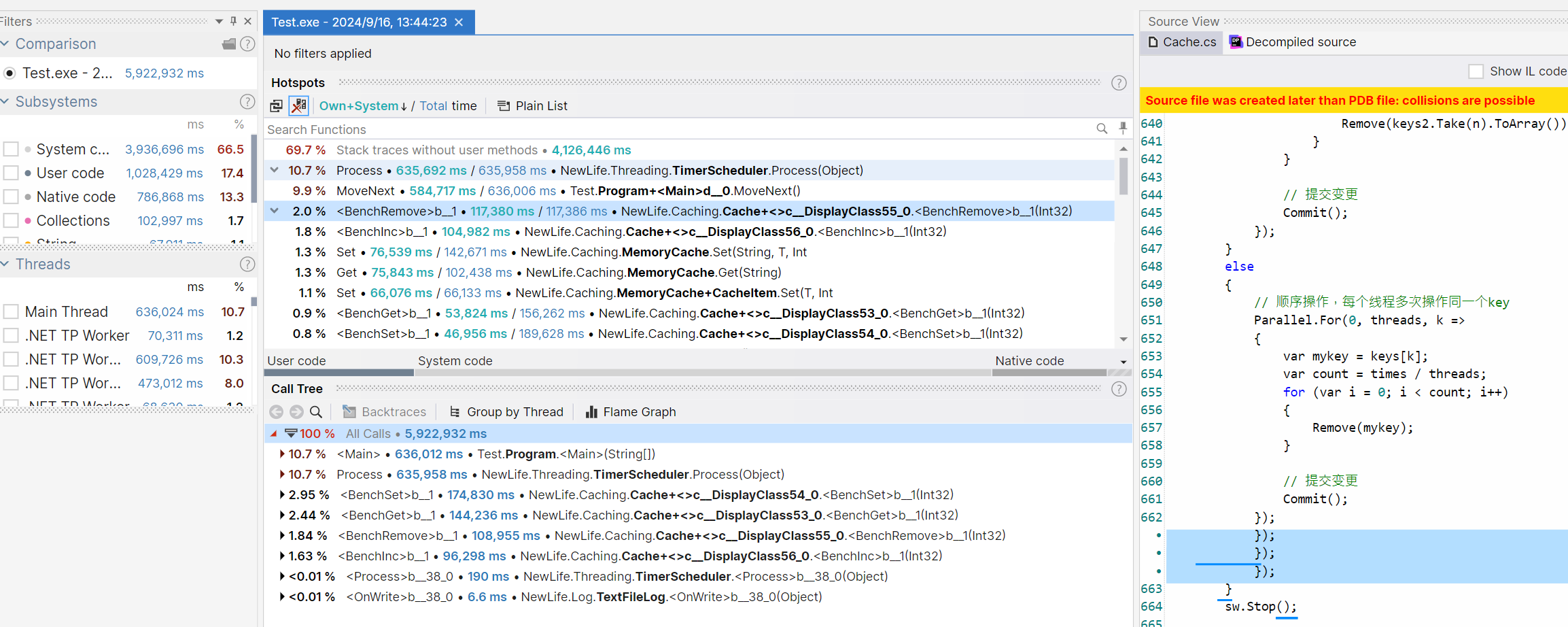Select the Cache.cs source tab
The image size is (1568, 627).
pyautogui.click(x=1183, y=42)
